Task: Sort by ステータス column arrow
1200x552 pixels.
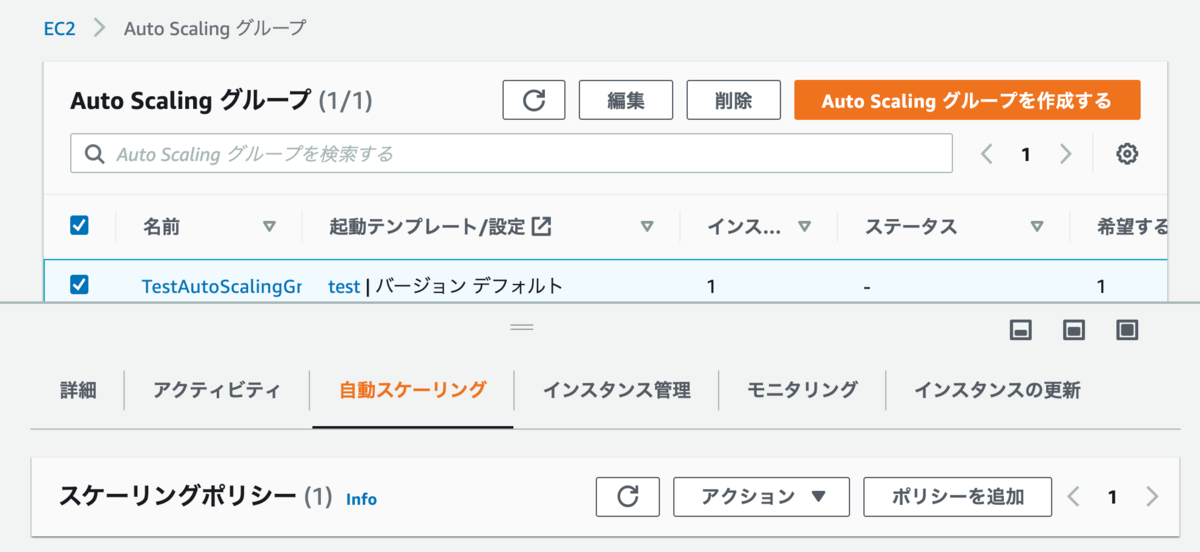Action: click(1037, 227)
